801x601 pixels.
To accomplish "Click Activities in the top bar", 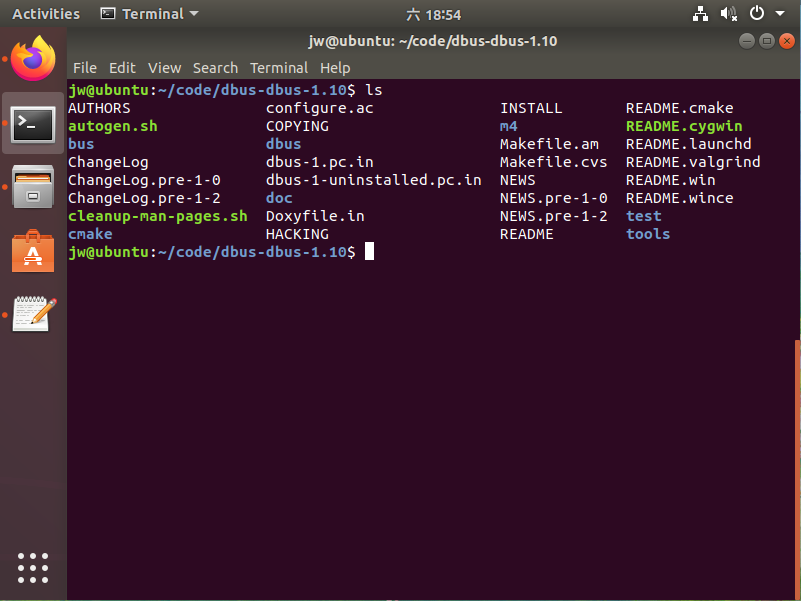I will point(45,13).
